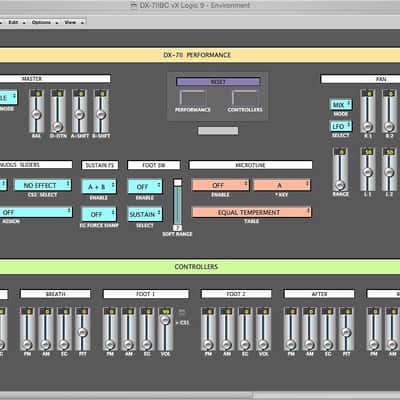The width and height of the screenshot is (400, 400).
Task: Open the CS2 SELECT dropdown showing NO EFFECT
Action: point(43,185)
